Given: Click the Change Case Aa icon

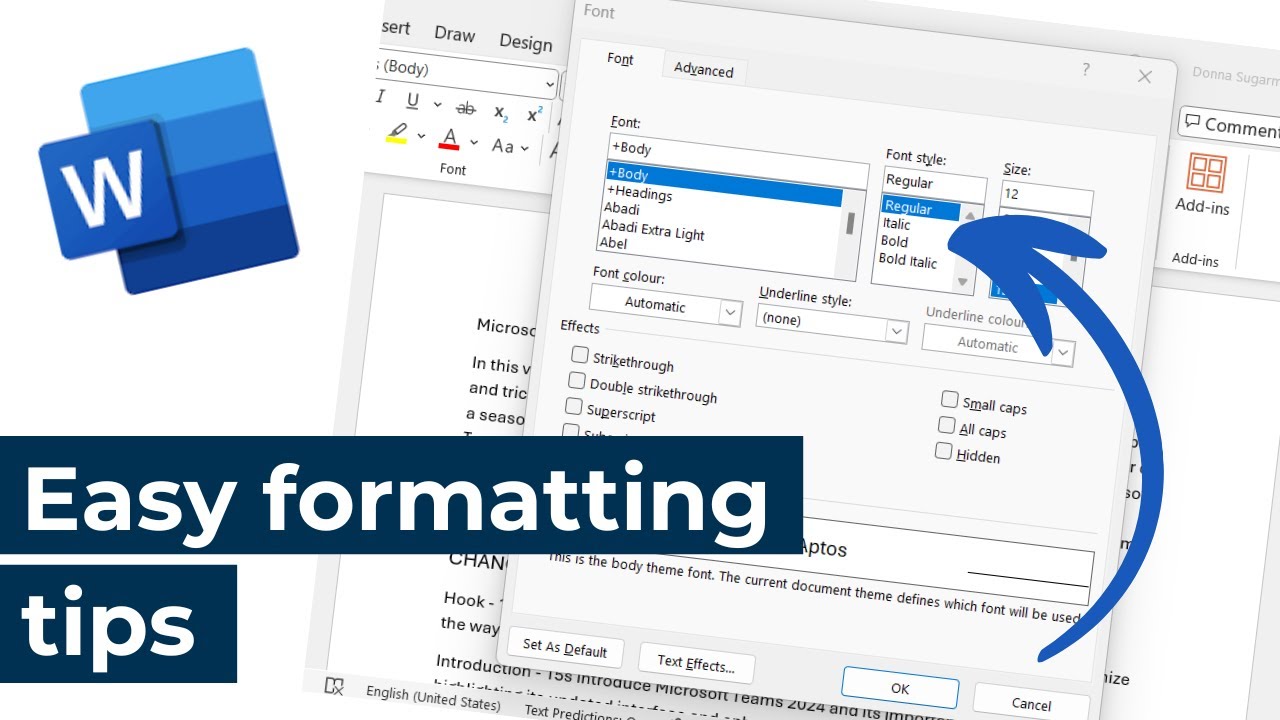Looking at the screenshot, I should pos(502,146).
